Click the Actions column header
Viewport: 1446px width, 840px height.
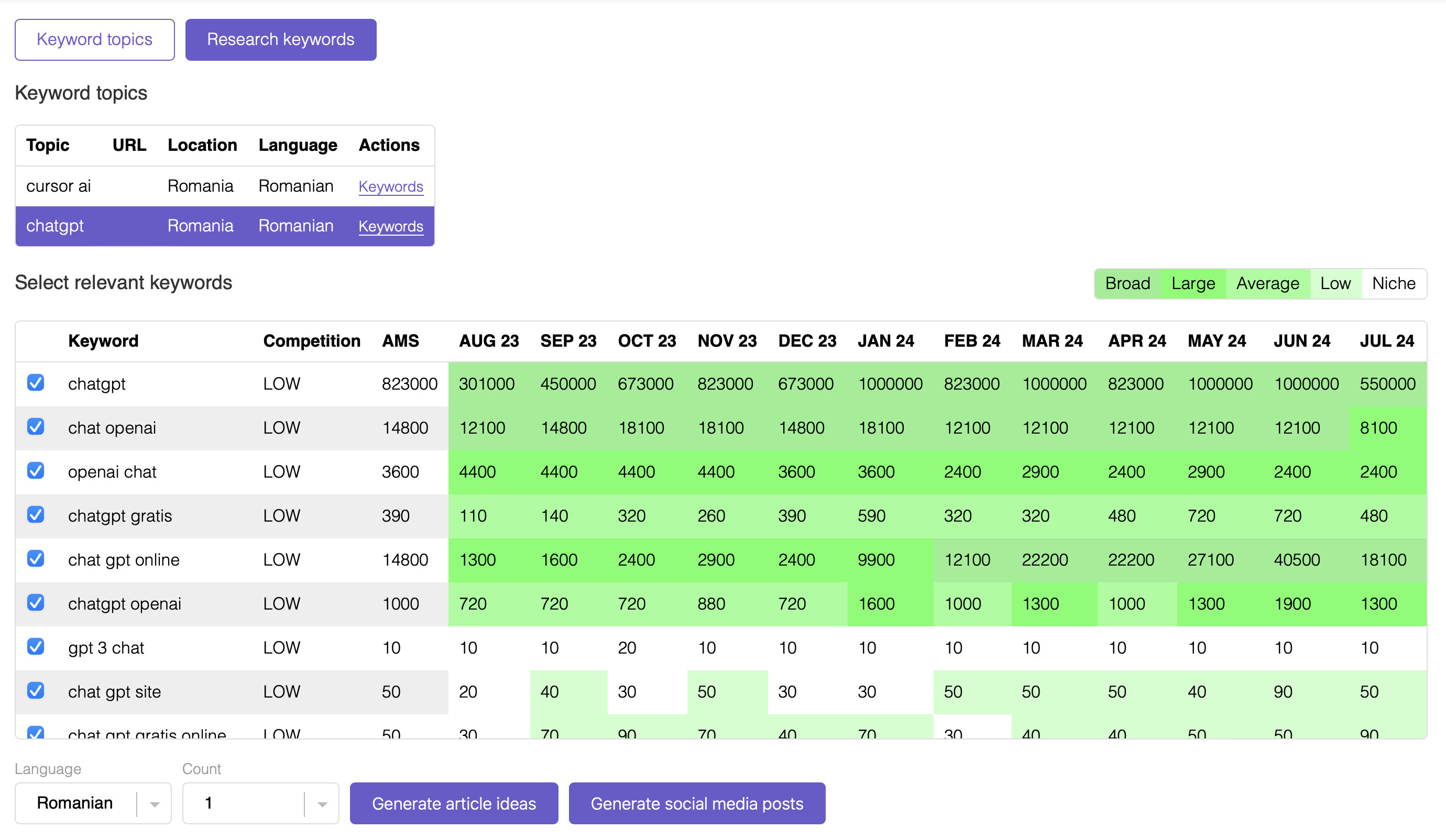coord(389,145)
